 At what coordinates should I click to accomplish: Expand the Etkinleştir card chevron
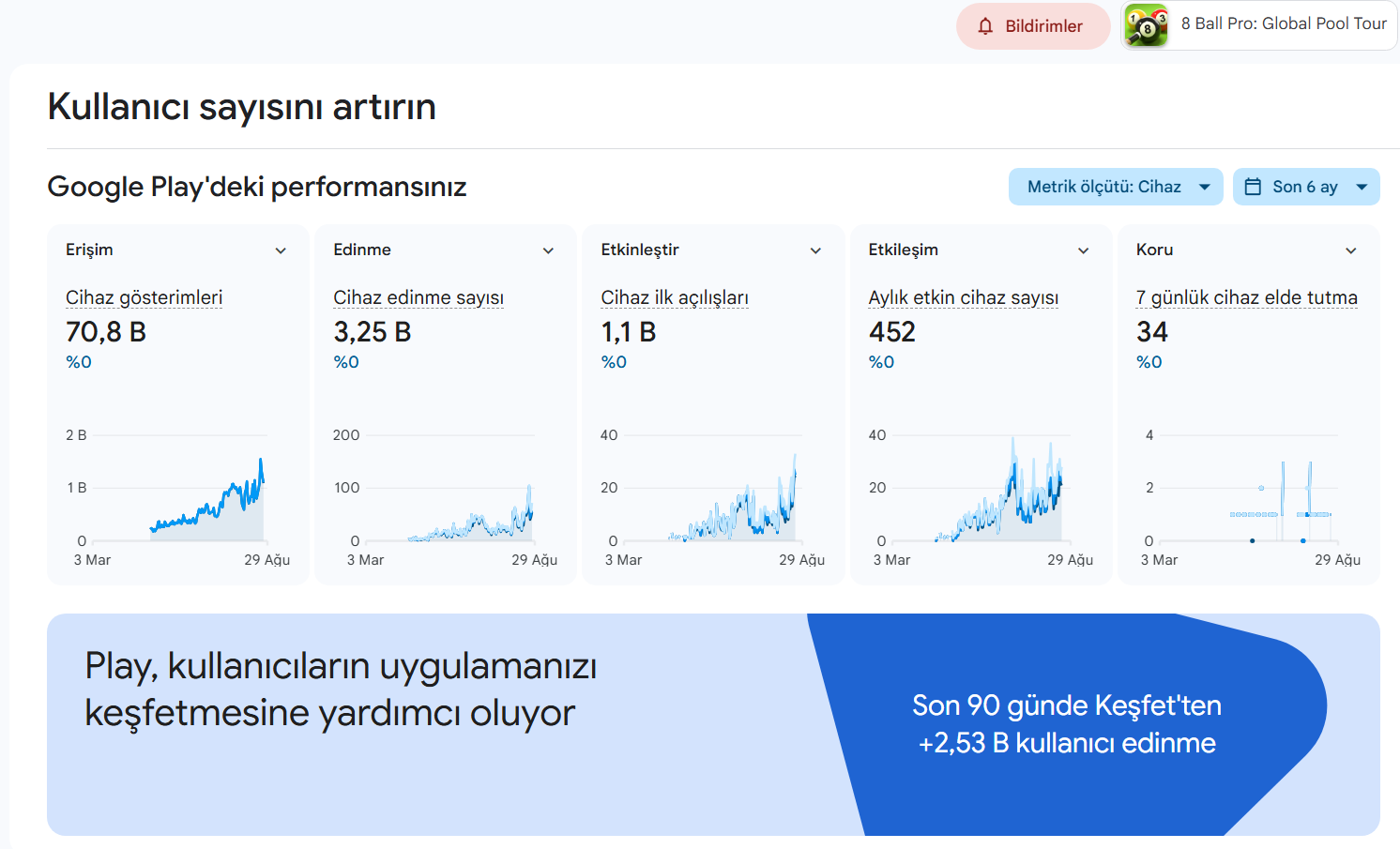815,250
